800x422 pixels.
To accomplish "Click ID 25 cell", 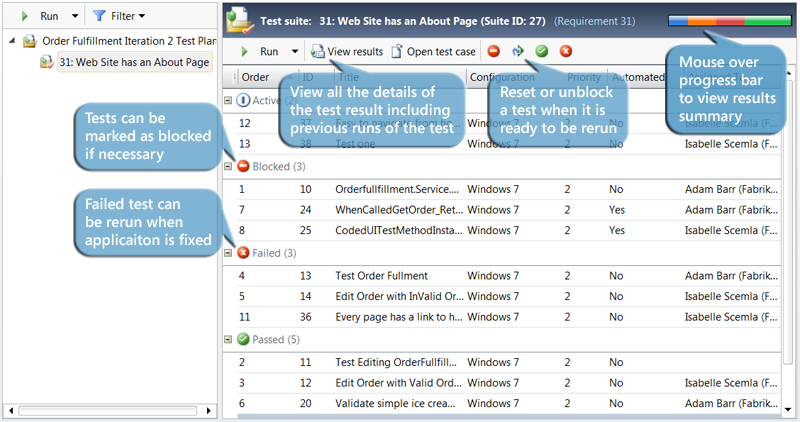I will [306, 230].
